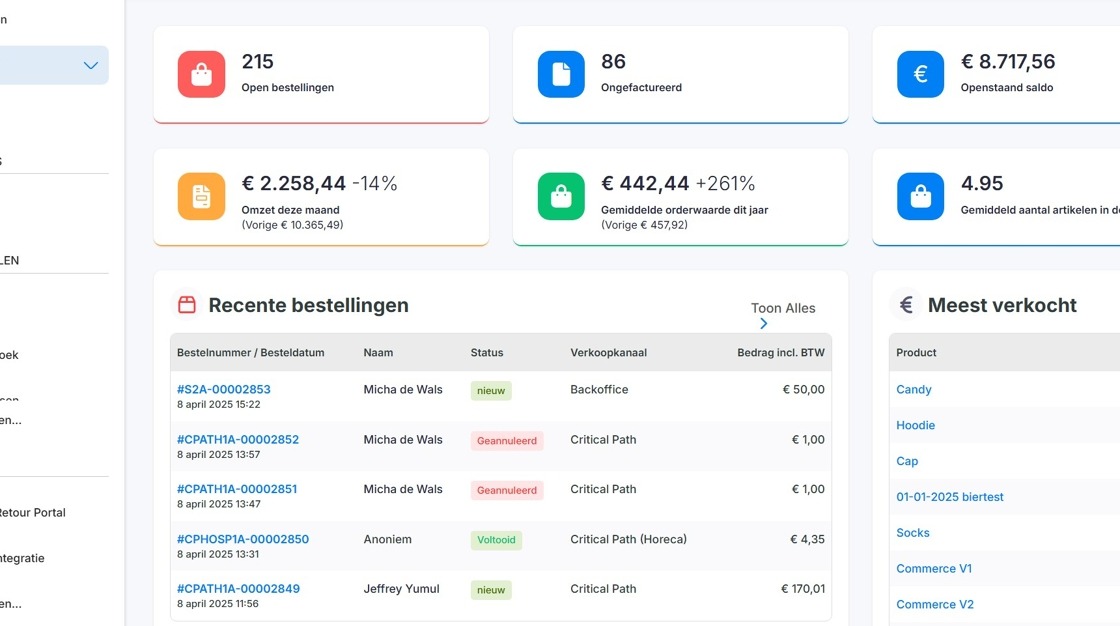Click the blue bag icon beside 4.95
Screen dimensions: 1120x626
point(921,196)
